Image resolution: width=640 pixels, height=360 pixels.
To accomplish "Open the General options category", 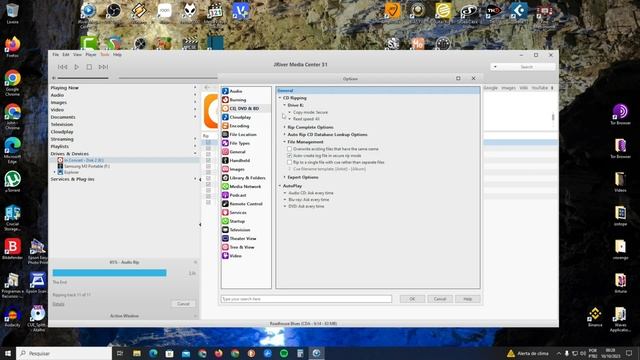I will 237,151.
